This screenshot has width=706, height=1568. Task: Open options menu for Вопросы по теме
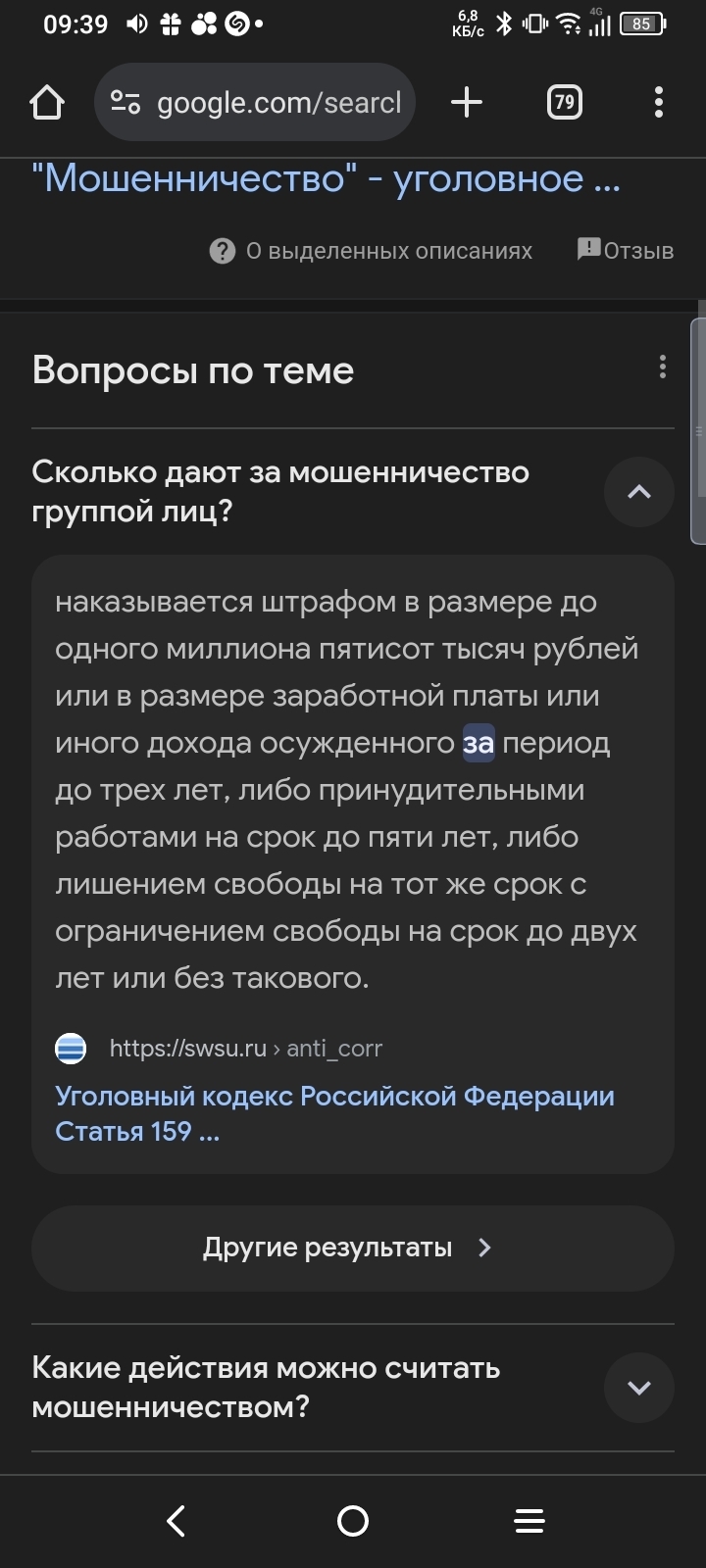[x=663, y=367]
